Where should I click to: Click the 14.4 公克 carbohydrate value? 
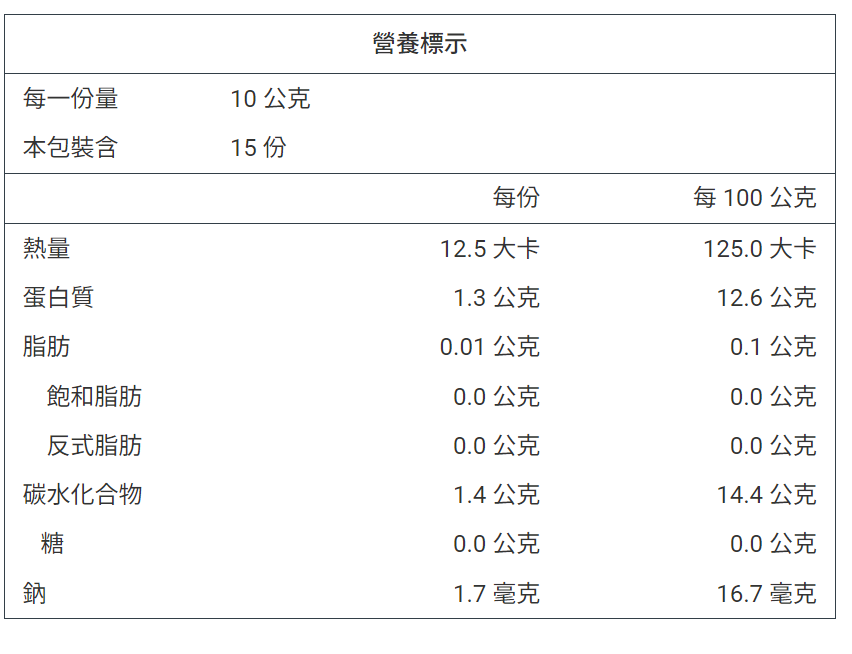[x=767, y=494]
